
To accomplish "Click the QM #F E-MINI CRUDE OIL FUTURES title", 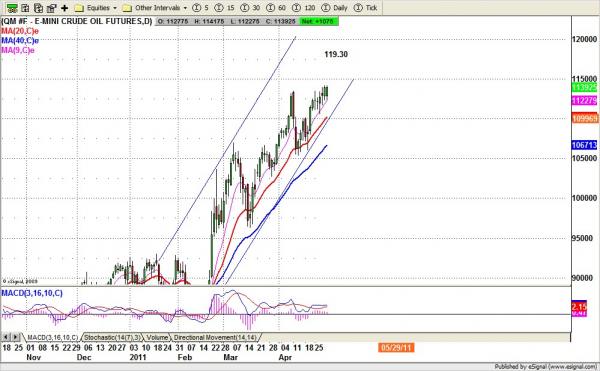I will [77, 21].
